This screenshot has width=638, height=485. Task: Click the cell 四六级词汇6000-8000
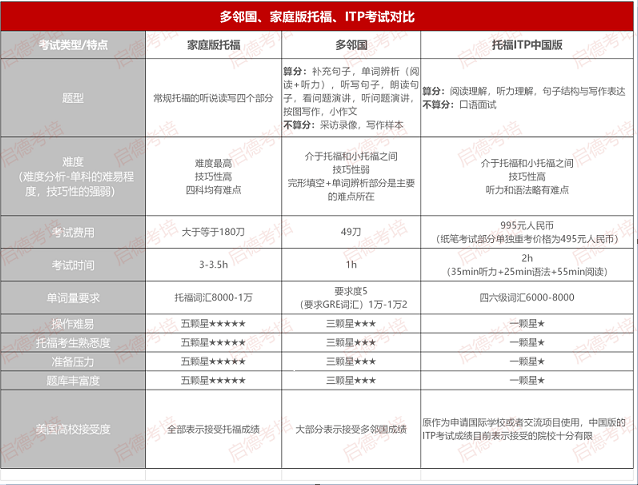[527, 298]
